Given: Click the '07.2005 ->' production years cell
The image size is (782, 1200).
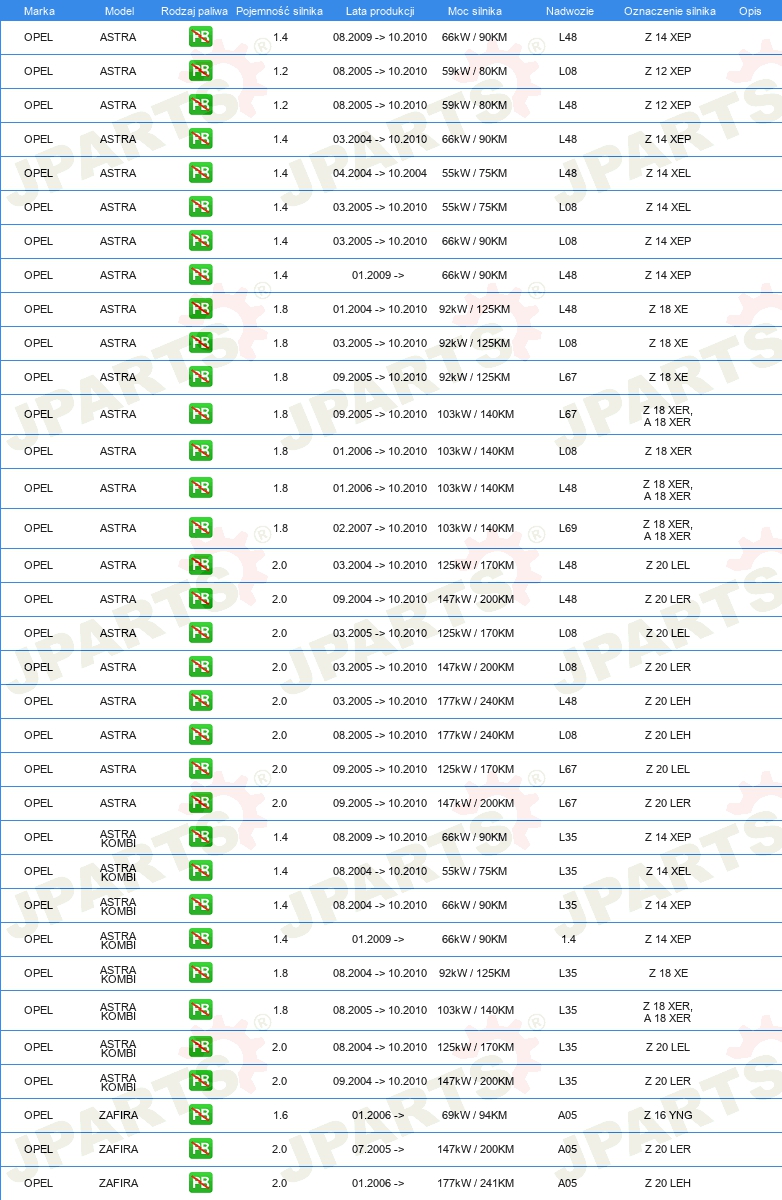Looking at the screenshot, I should click(378, 1149).
